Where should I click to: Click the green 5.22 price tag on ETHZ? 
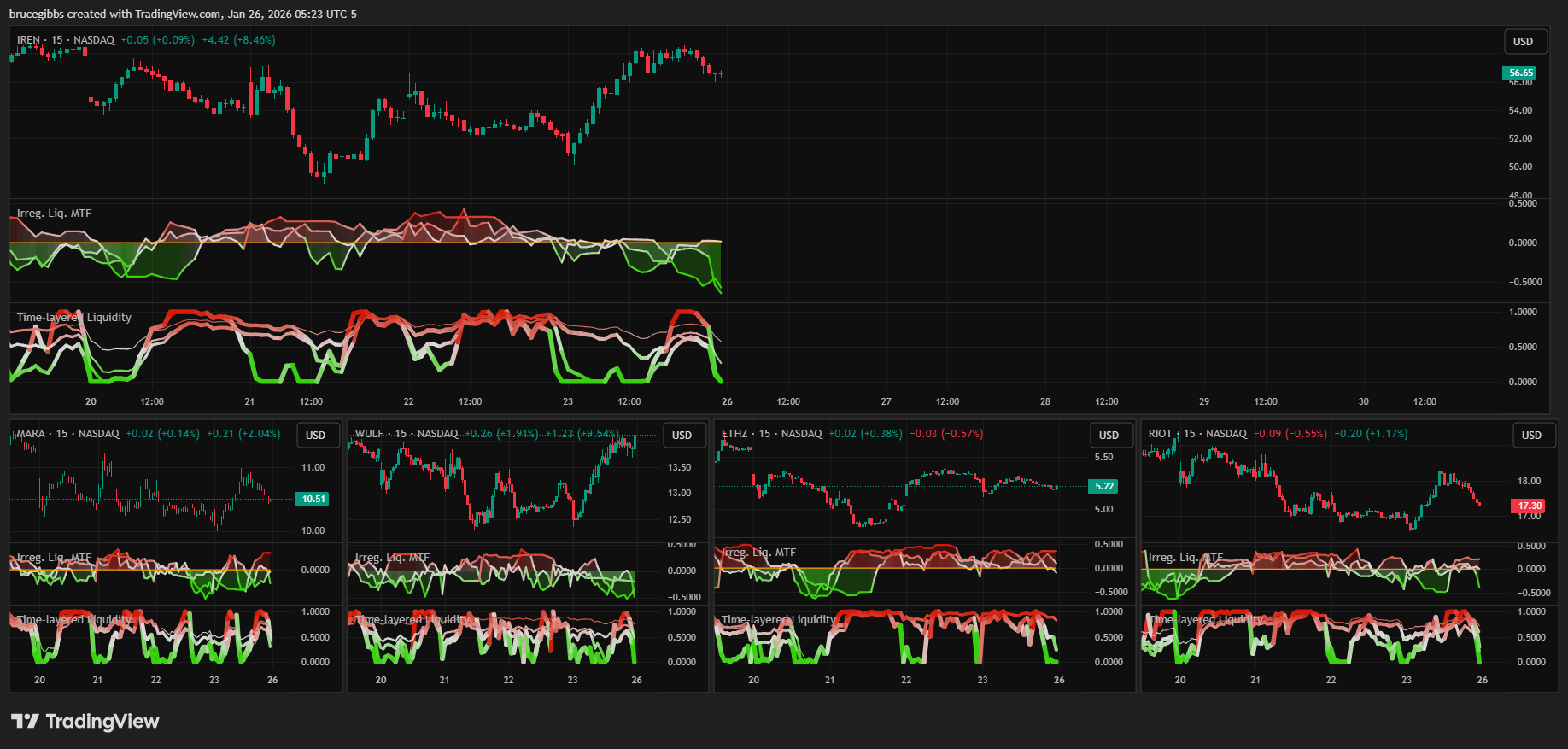[x=1103, y=487]
